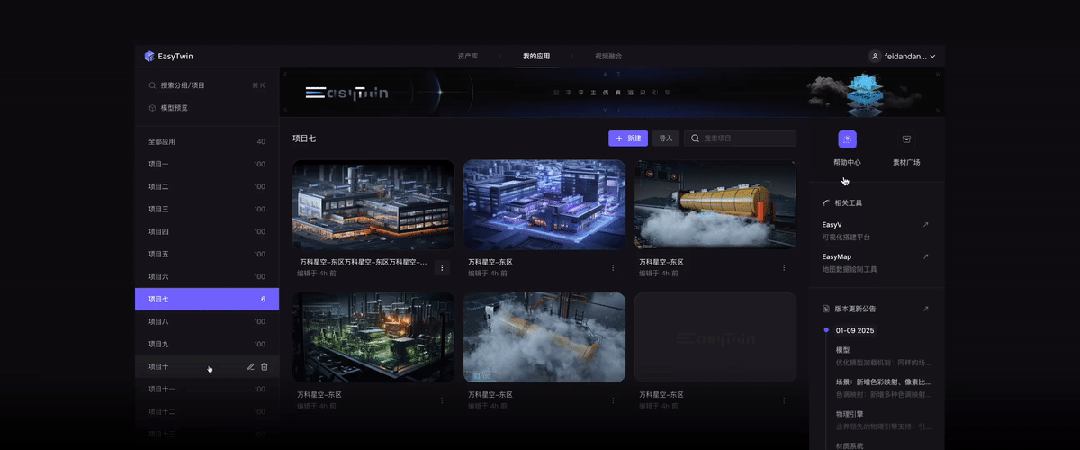This screenshot has width=1080, height=450.
Task: Click the 版本更新公告 document icon
Action: coord(827,309)
